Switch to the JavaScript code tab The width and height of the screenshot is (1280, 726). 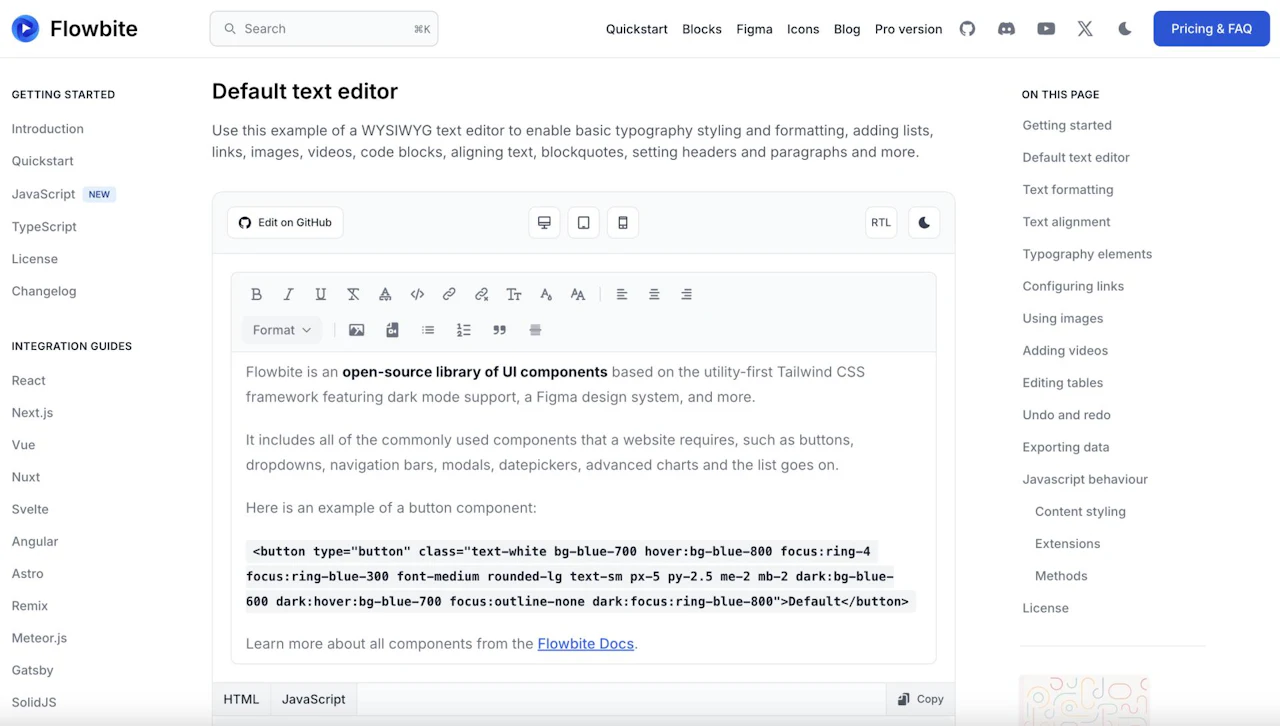(313, 699)
